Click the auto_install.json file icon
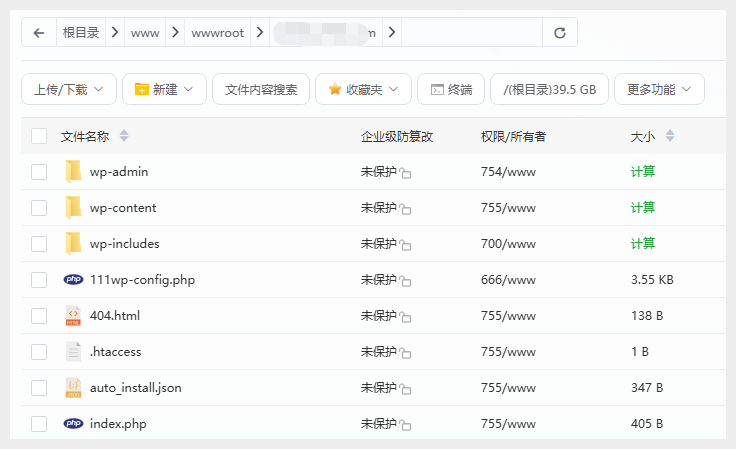 [x=73, y=388]
